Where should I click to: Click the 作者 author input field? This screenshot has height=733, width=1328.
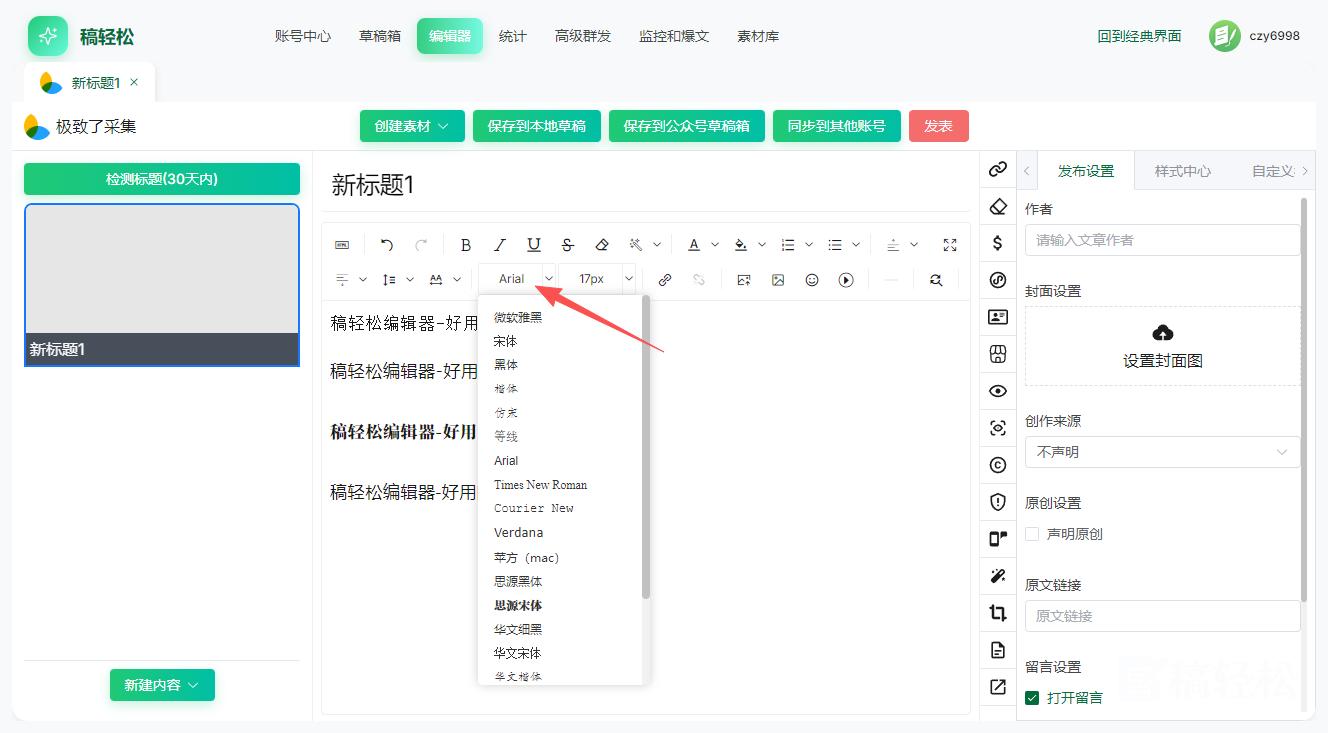[1163, 240]
